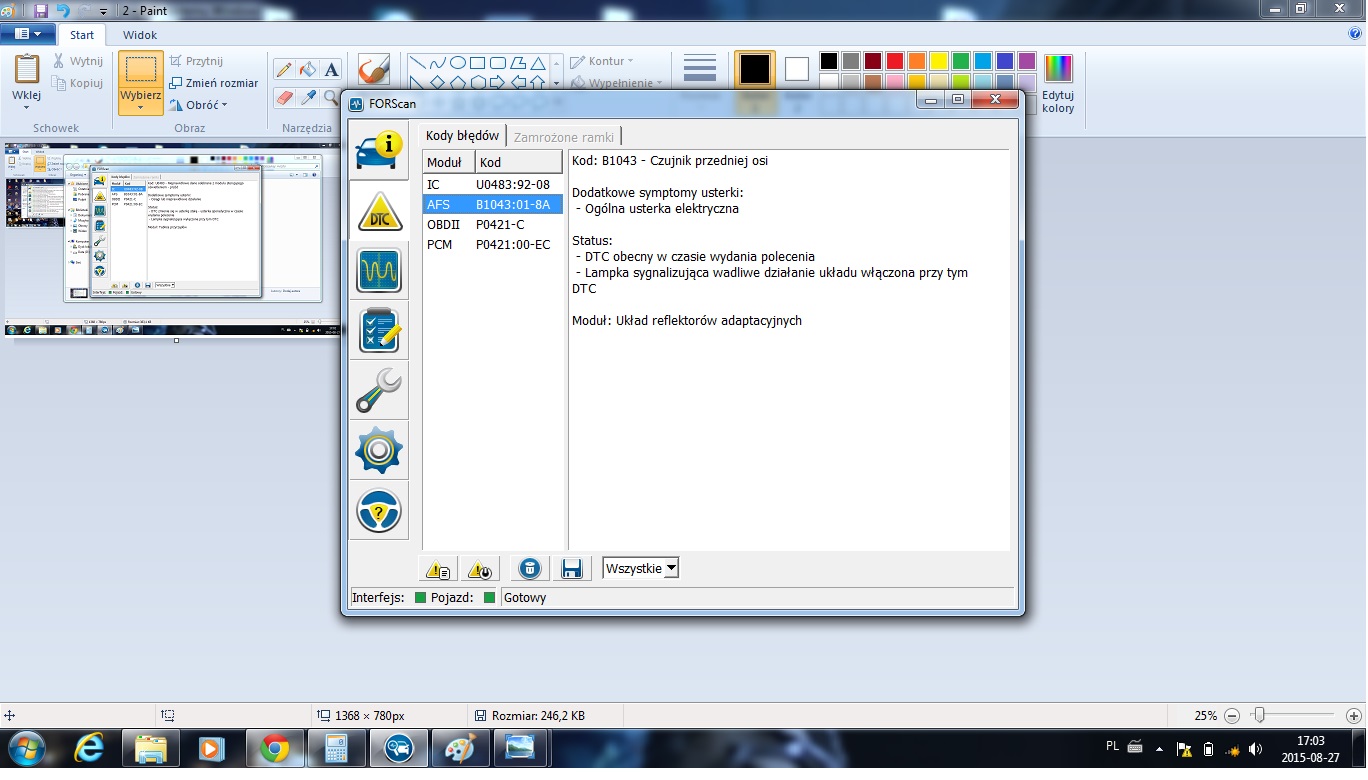Pick the red color swatch in the palette
This screenshot has height=780, width=1368.
pyautogui.click(x=894, y=61)
